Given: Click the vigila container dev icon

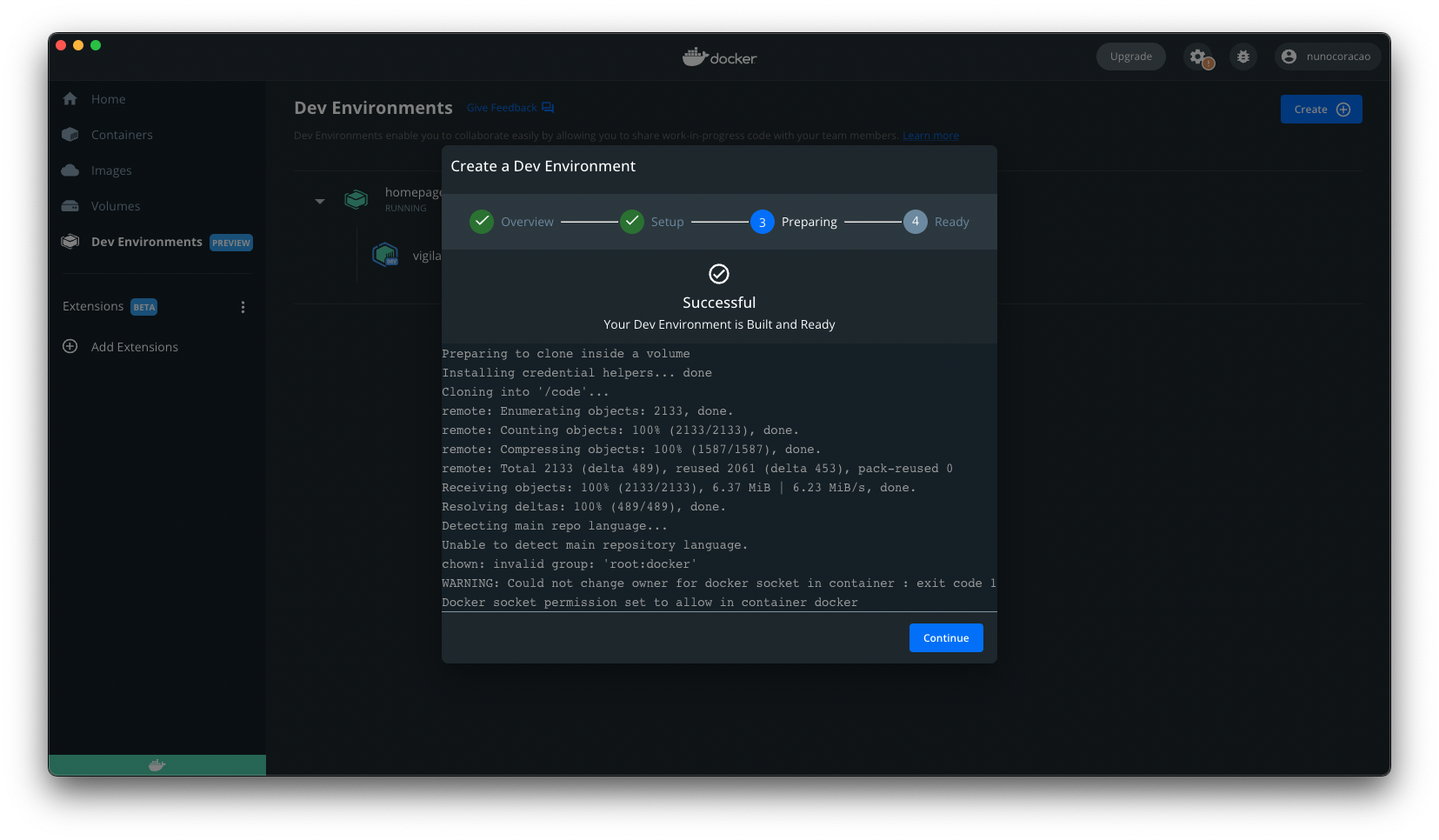Looking at the screenshot, I should (385, 255).
